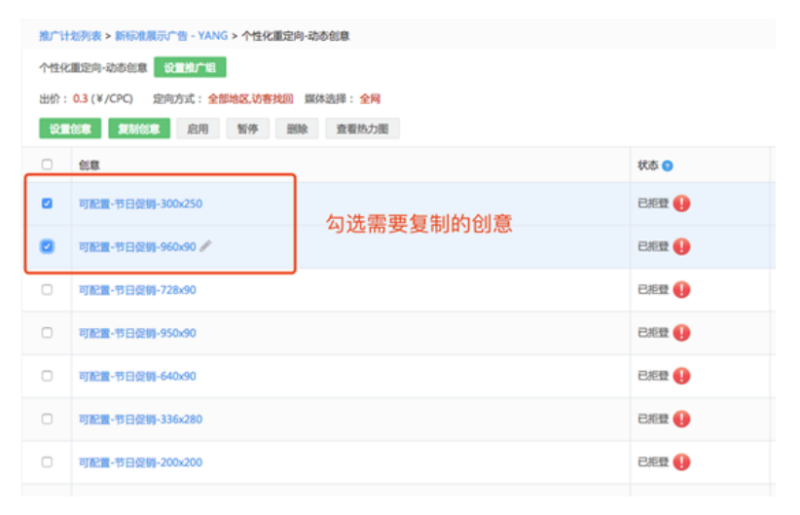800x515 pixels.
Task: Click the red warning icon in the 950x90 row
Action: click(682, 333)
